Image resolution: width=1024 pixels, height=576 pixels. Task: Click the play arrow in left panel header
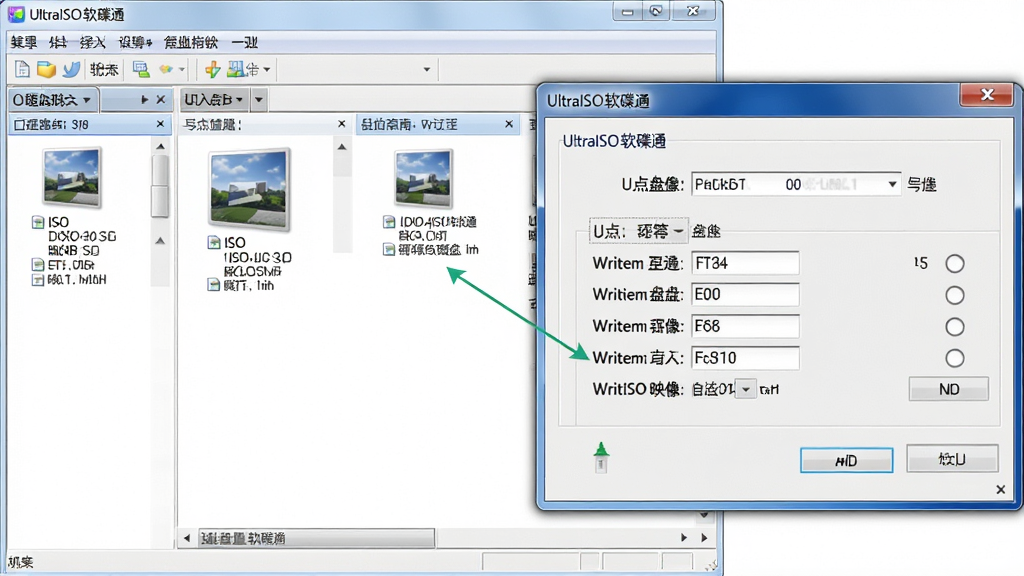[144, 100]
